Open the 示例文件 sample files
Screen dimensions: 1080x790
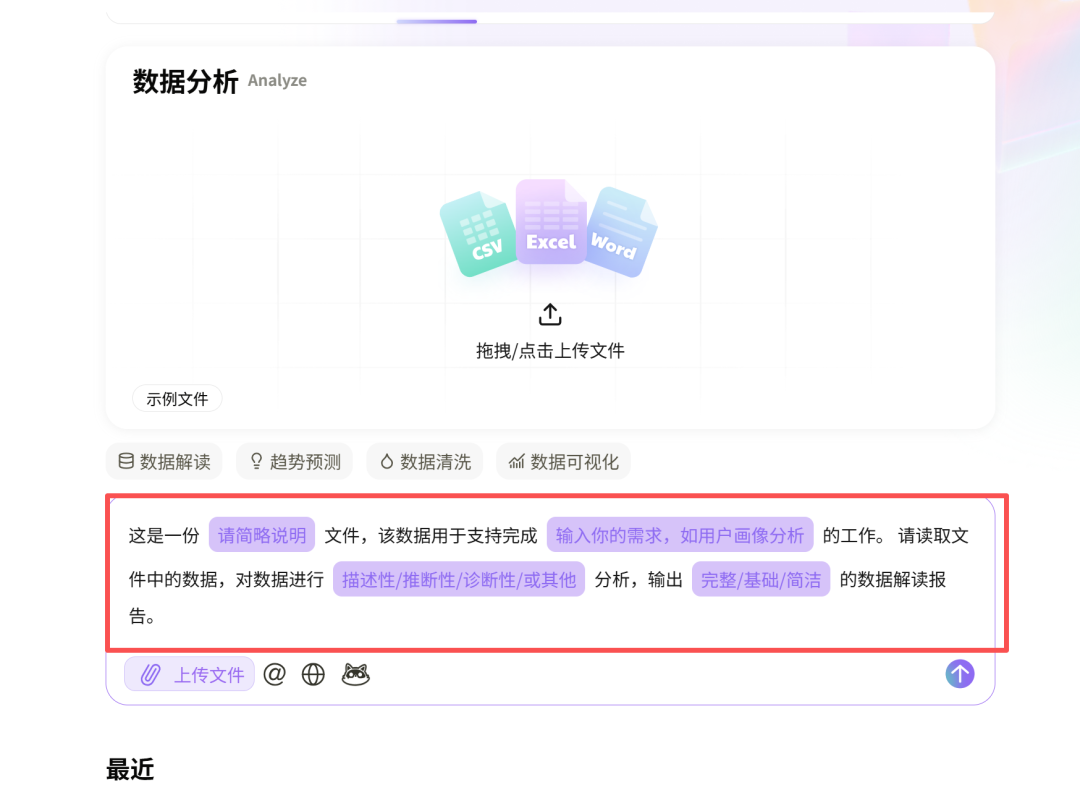tap(177, 398)
